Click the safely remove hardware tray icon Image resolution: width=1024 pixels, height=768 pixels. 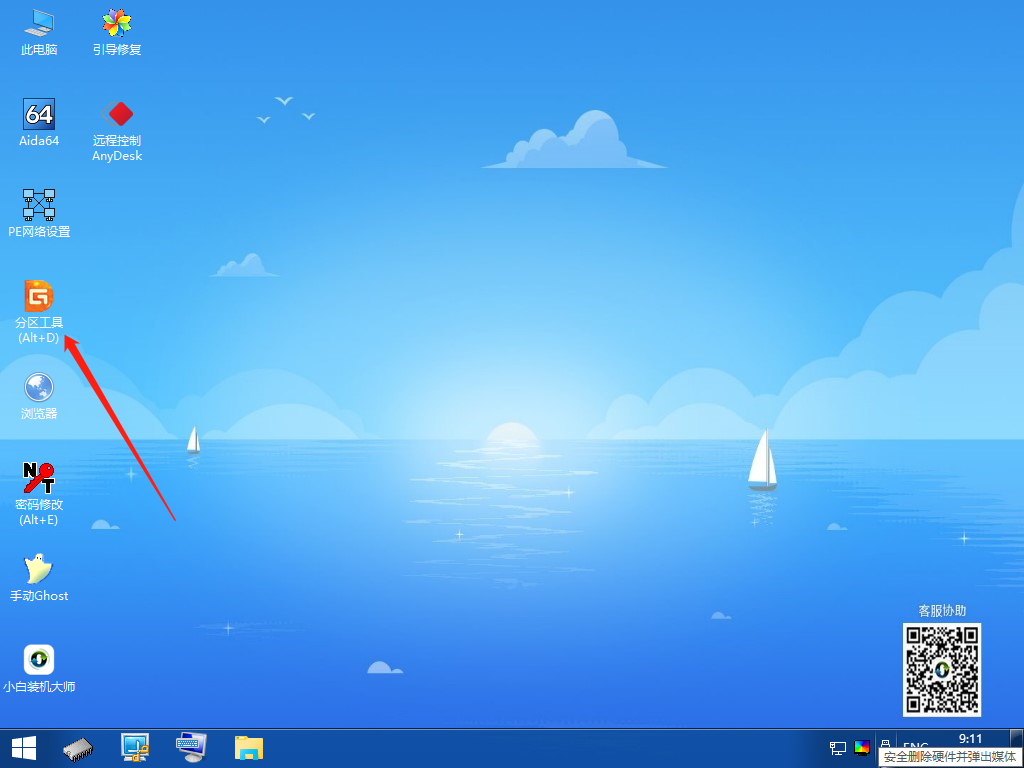pos(886,745)
